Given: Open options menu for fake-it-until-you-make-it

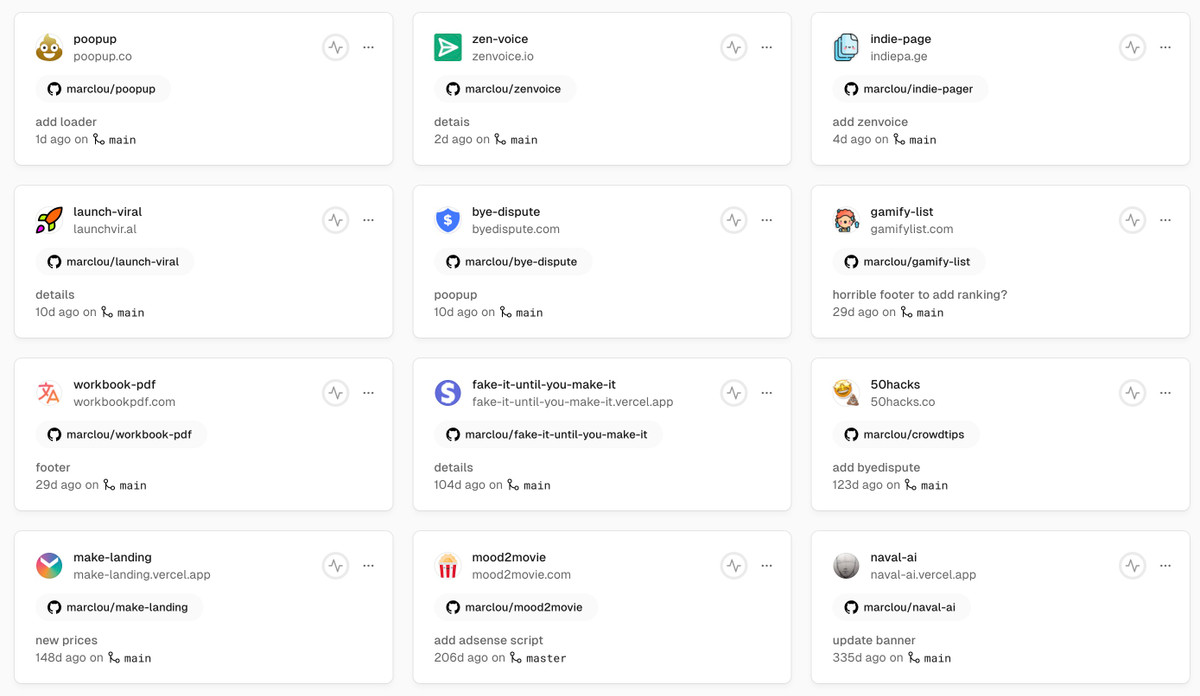Looking at the screenshot, I should [x=767, y=393].
